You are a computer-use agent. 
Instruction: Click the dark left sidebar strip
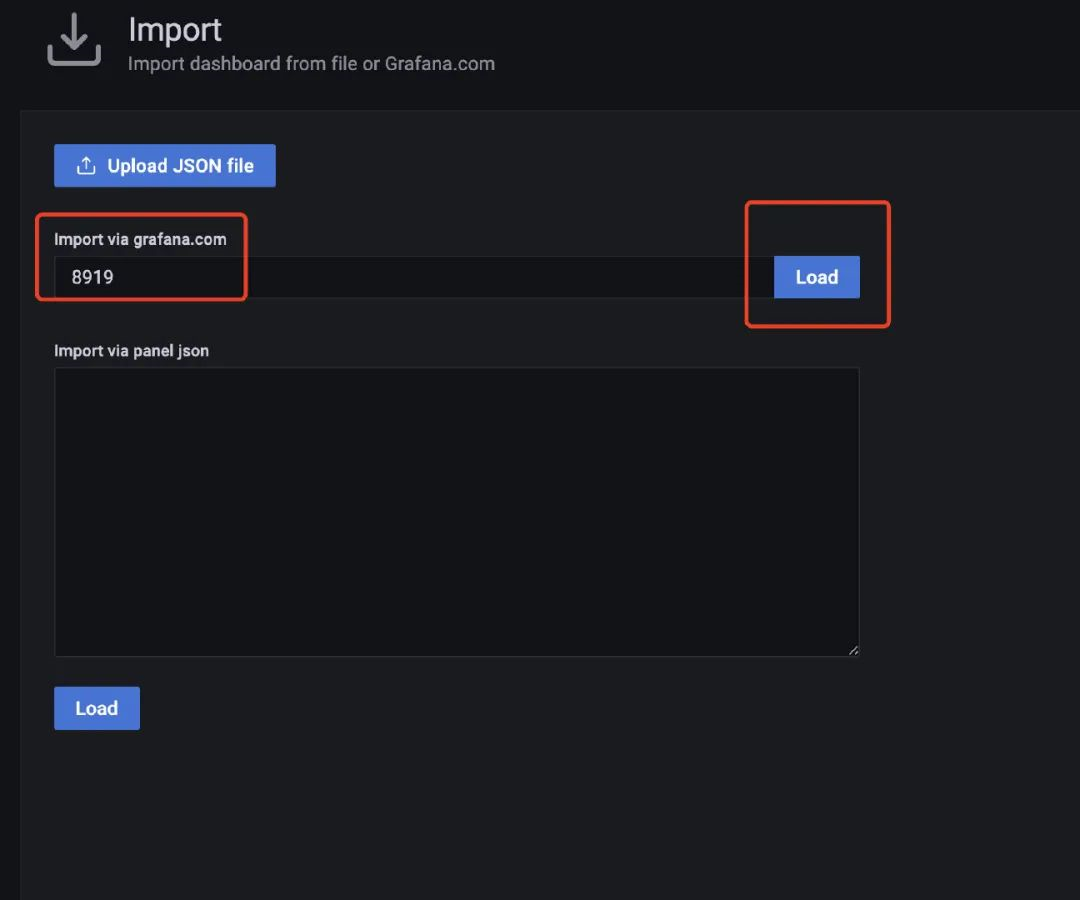tap(9, 500)
